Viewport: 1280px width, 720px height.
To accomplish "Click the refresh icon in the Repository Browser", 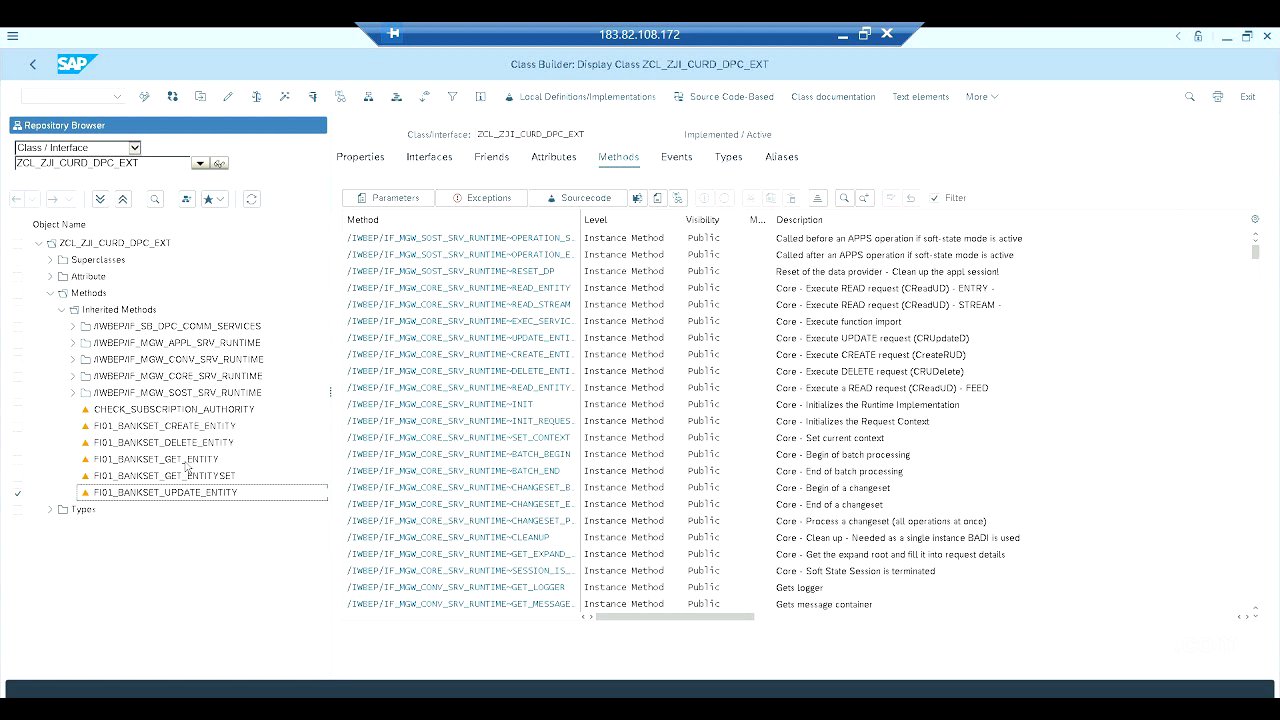I will tap(251, 199).
